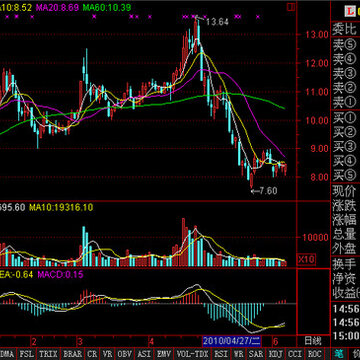Viewport: 360px width, 360px height.
Task: Click the 涨幅 percent change label
Action: click(344, 220)
